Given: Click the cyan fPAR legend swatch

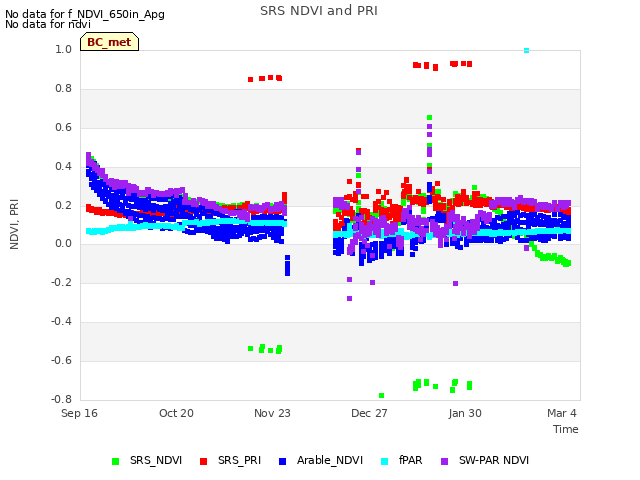Looking at the screenshot, I should [384, 461].
